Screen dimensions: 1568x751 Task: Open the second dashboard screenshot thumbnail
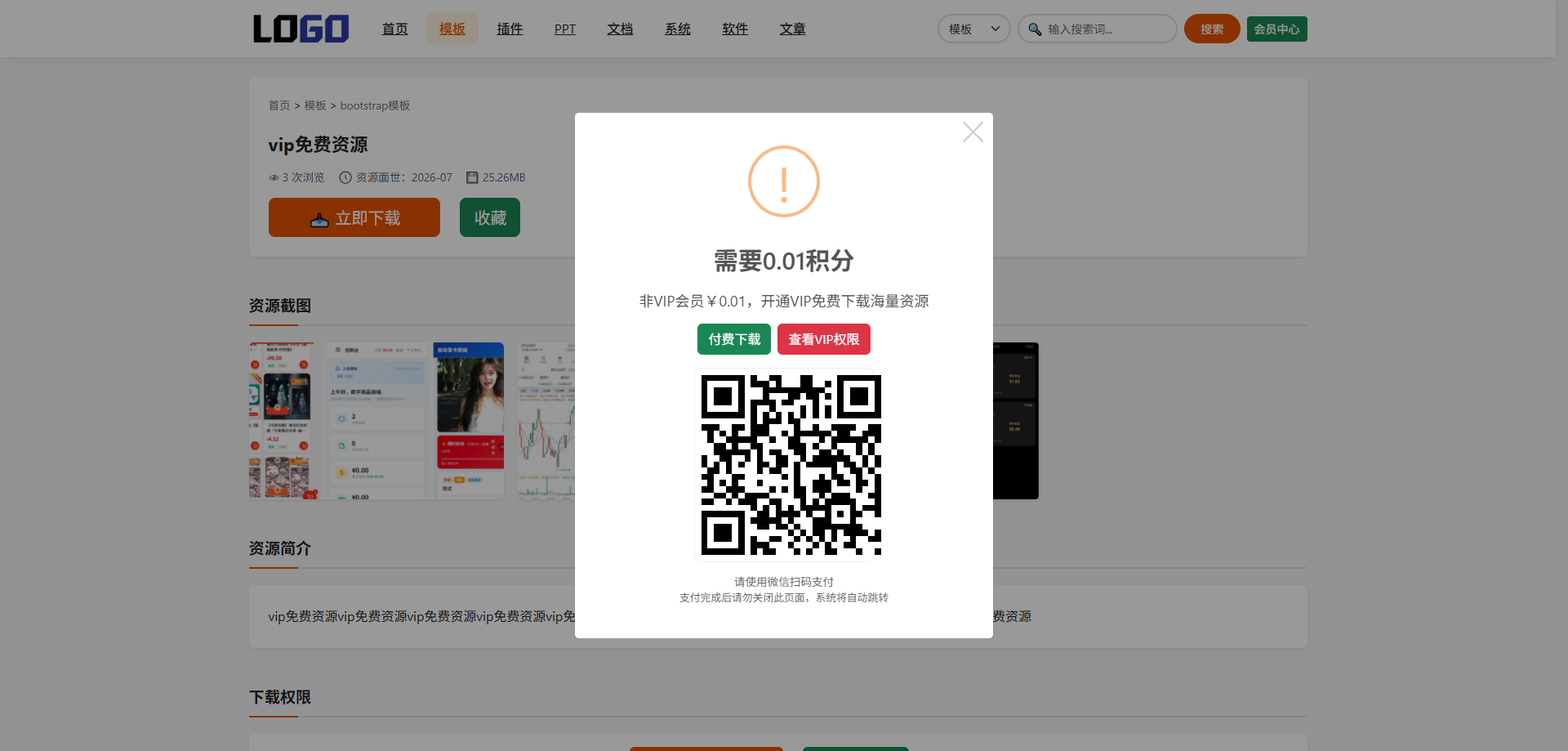[376, 421]
